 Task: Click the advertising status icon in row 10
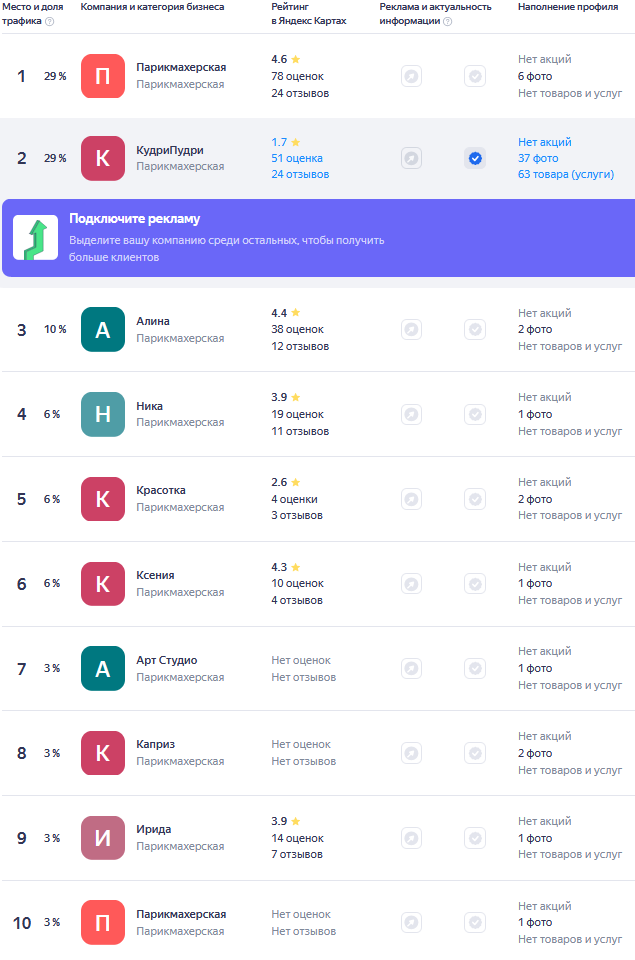coord(411,922)
